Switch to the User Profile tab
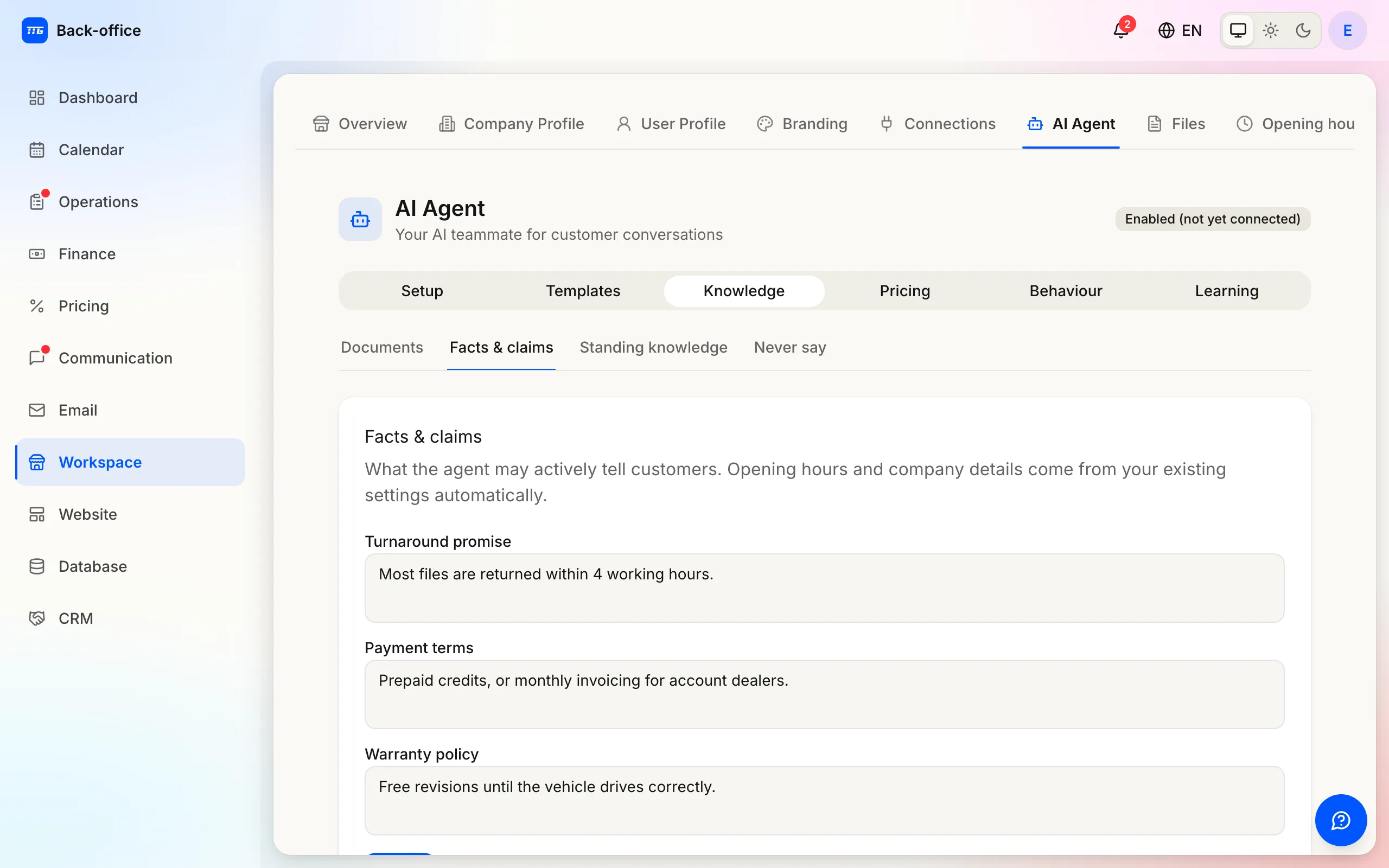Screen dimensions: 1389x868 coord(671,124)
